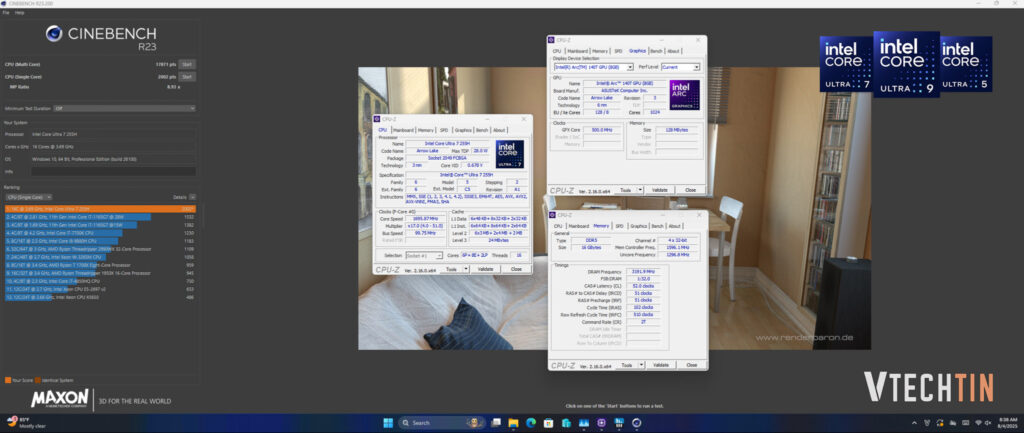
Task: Select the Core i7-1165G7 @28W ranking row
Action: pyautogui.click(x=100, y=217)
